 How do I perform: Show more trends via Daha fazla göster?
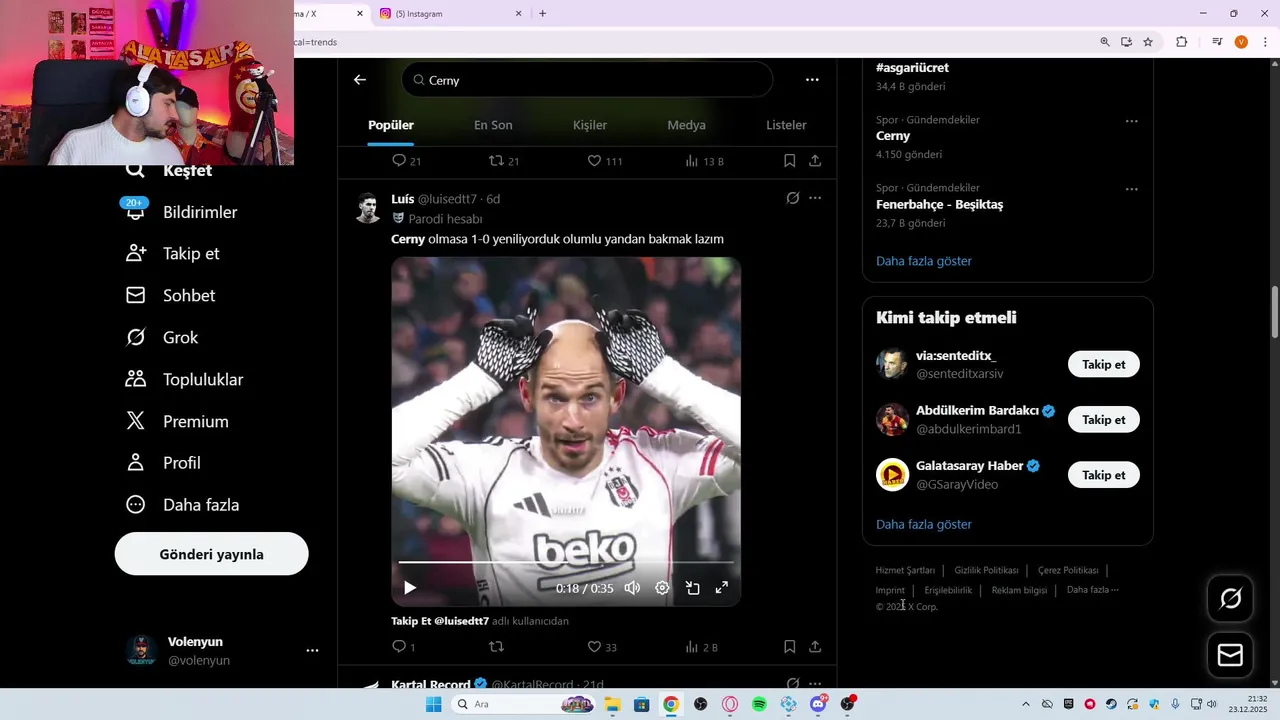[924, 261]
